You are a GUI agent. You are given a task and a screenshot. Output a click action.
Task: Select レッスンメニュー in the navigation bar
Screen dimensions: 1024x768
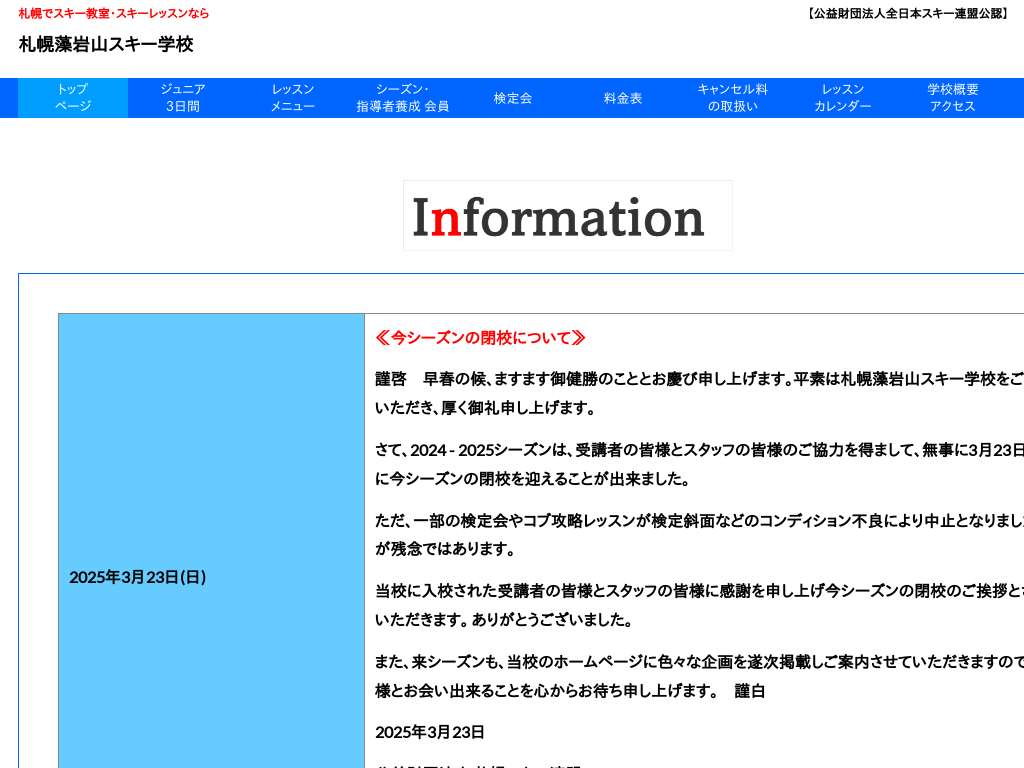coord(293,98)
